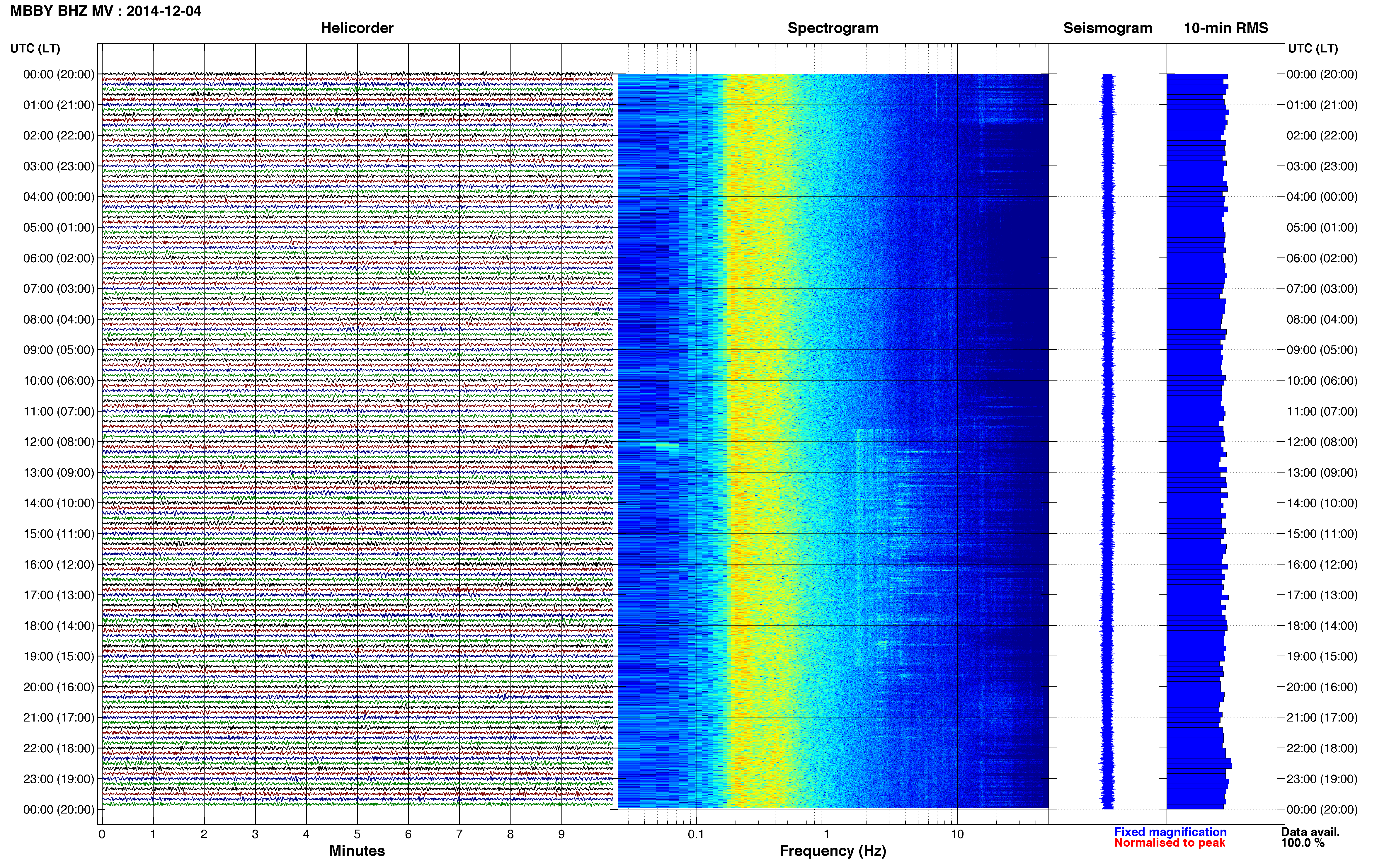The width and height of the screenshot is (1389, 868).
Task: Click the left '20:00 (16:00)' time label
Action: (59, 687)
